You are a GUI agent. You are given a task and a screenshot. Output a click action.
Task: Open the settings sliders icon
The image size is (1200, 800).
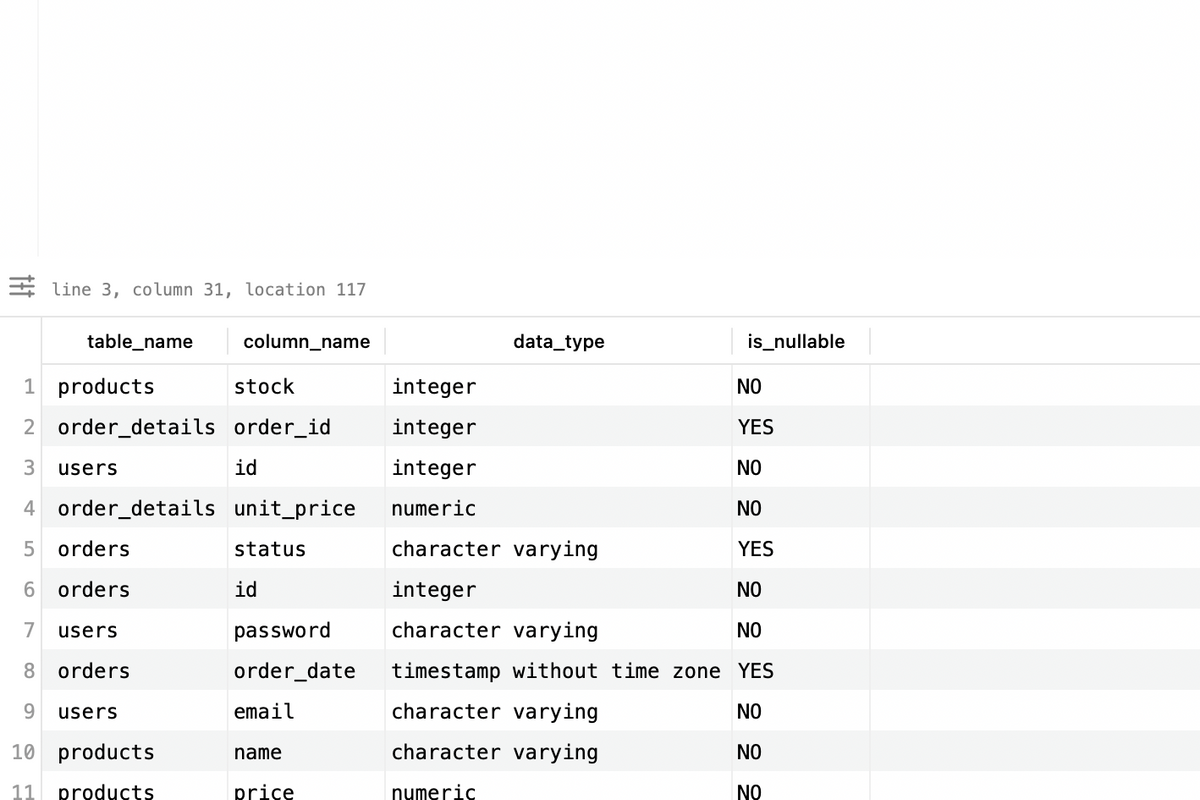coord(22,287)
